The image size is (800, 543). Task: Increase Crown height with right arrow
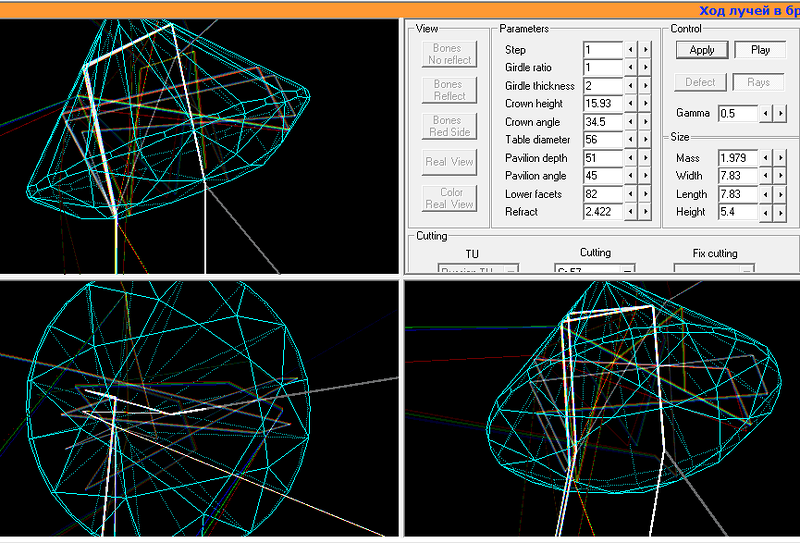[x=646, y=103]
